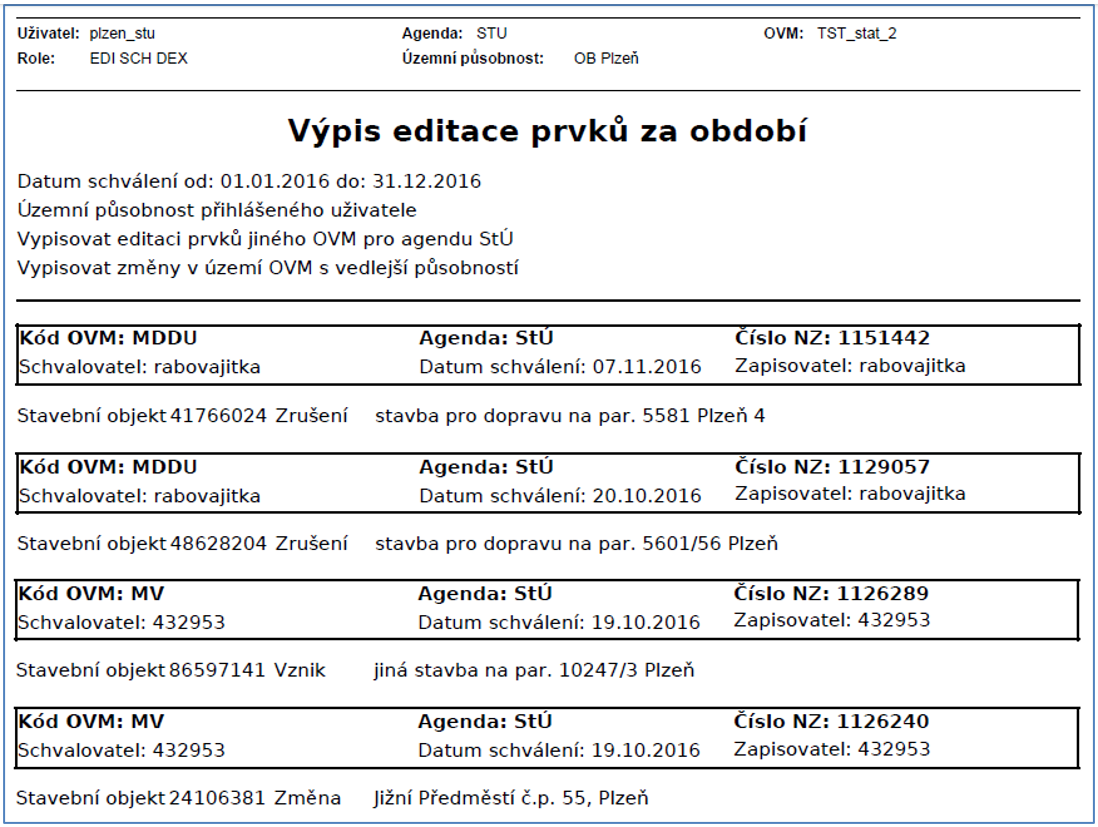Select building object 86597141 Vznik row
The image size is (1098, 827).
pyautogui.click(x=355, y=670)
